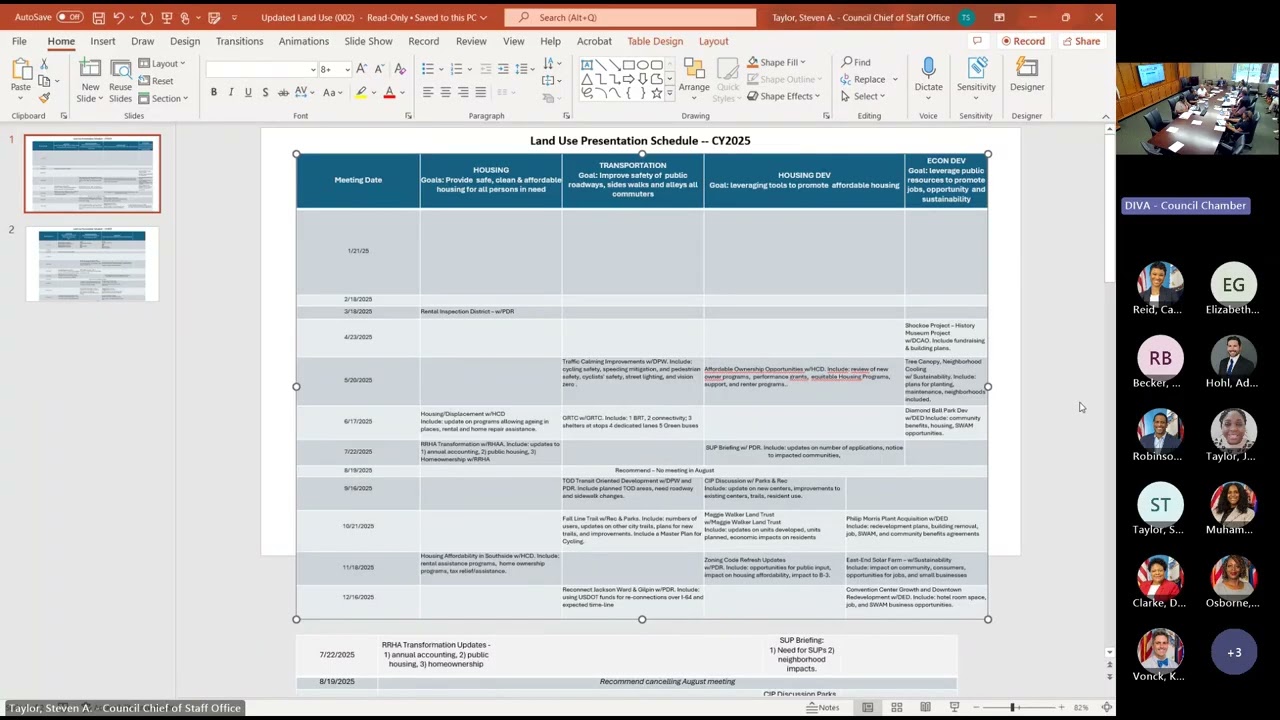Undo the last action
The image size is (1280, 720).
[x=119, y=17]
